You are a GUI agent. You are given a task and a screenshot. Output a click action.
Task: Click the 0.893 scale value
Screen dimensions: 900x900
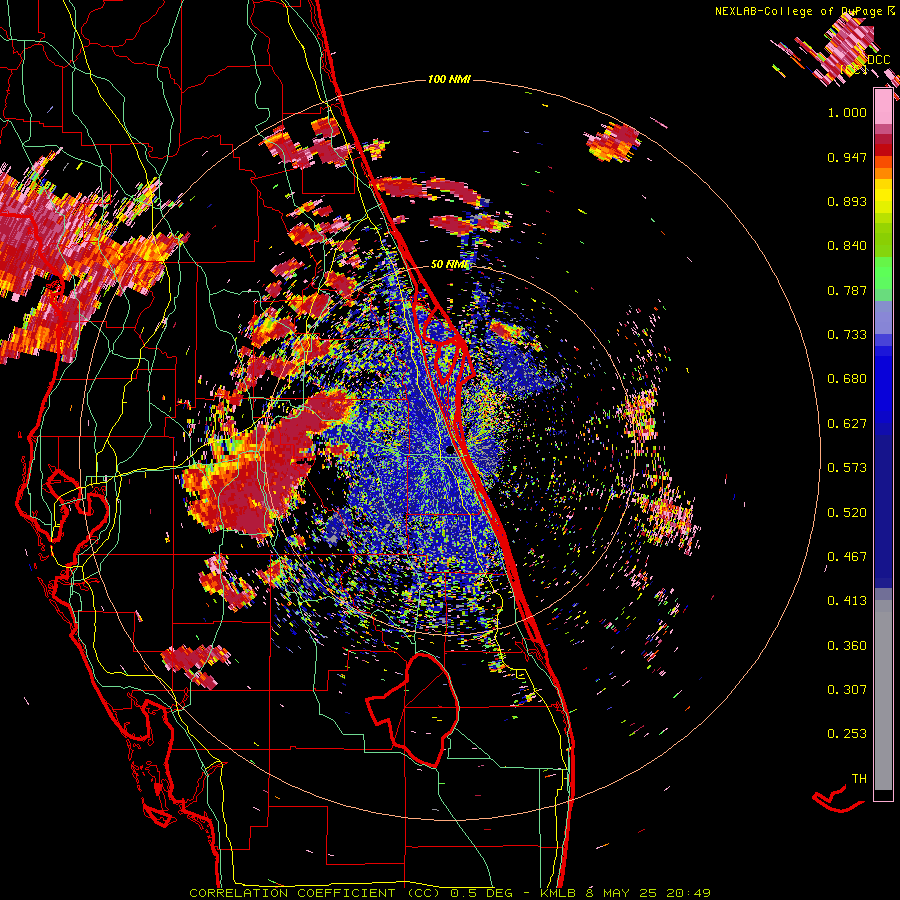click(x=847, y=201)
